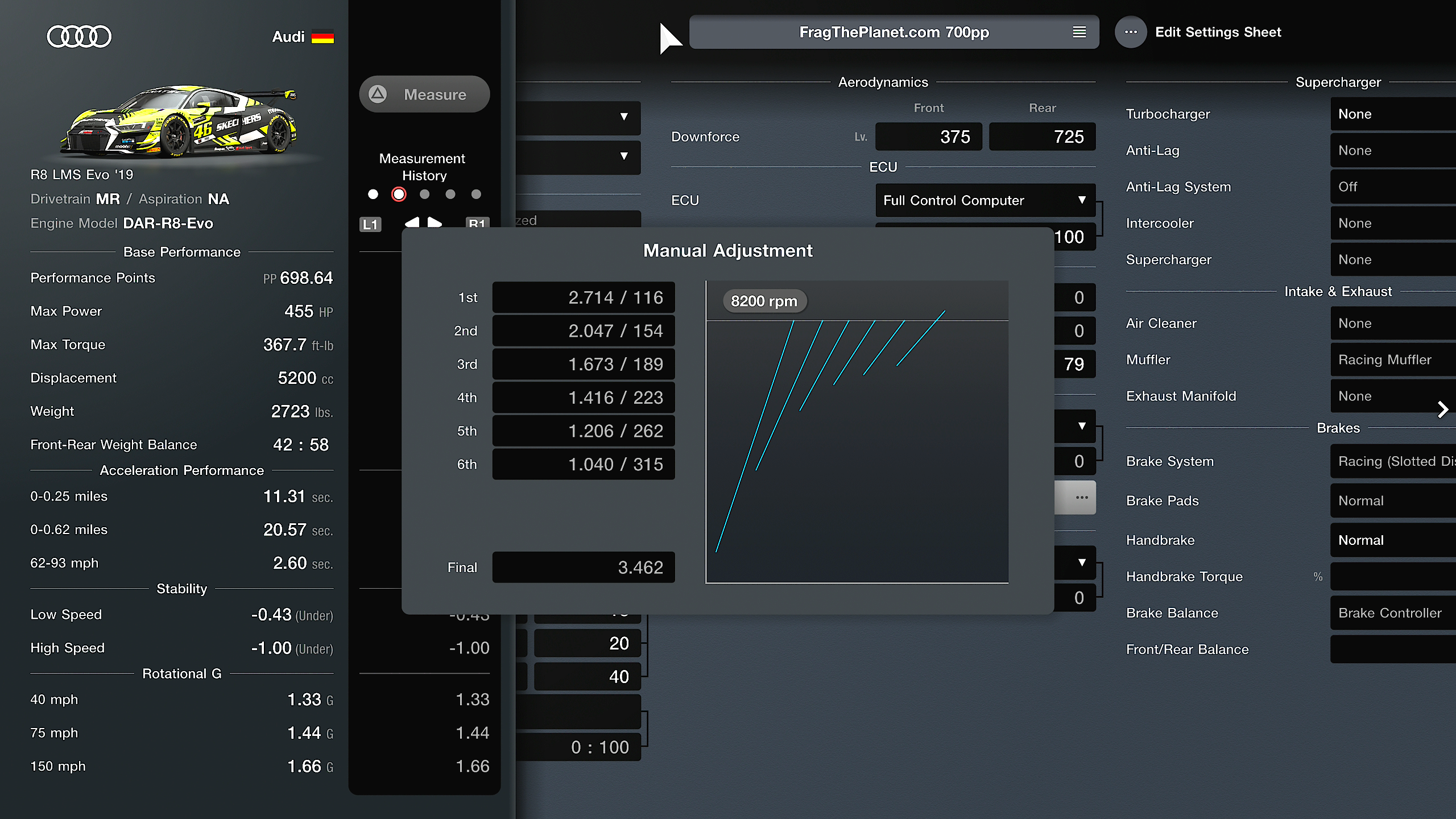Select the 5th gear ratio field

click(x=584, y=431)
